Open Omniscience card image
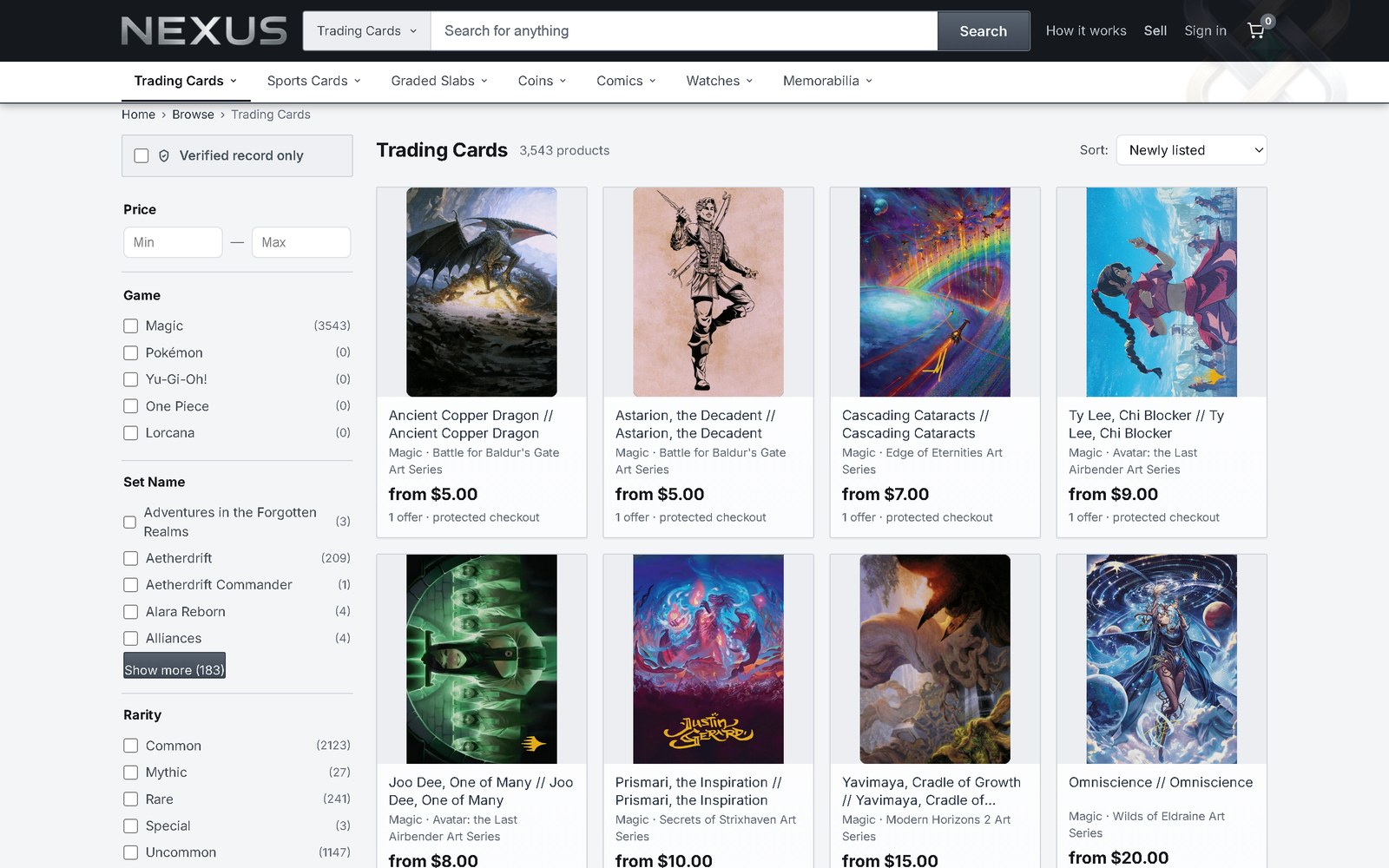The image size is (1389, 868). [x=1162, y=660]
